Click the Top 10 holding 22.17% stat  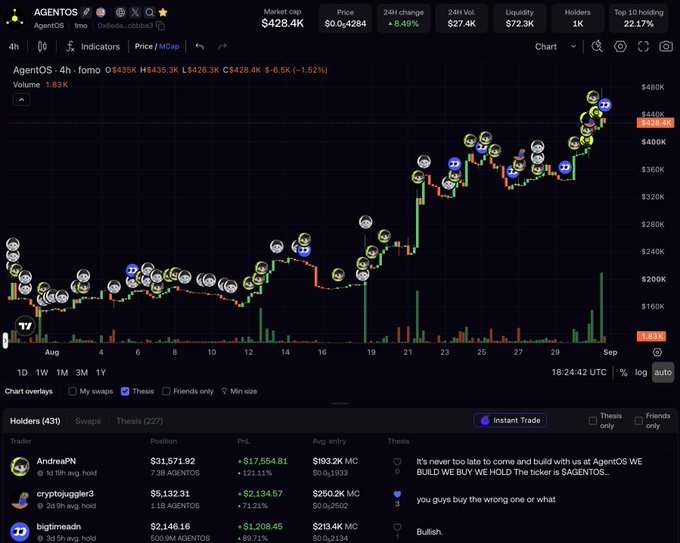(638, 18)
